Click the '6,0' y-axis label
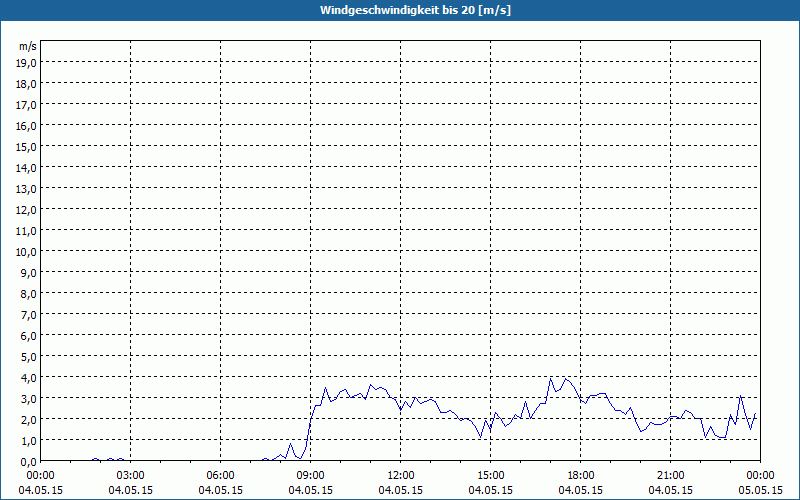 click(28, 336)
